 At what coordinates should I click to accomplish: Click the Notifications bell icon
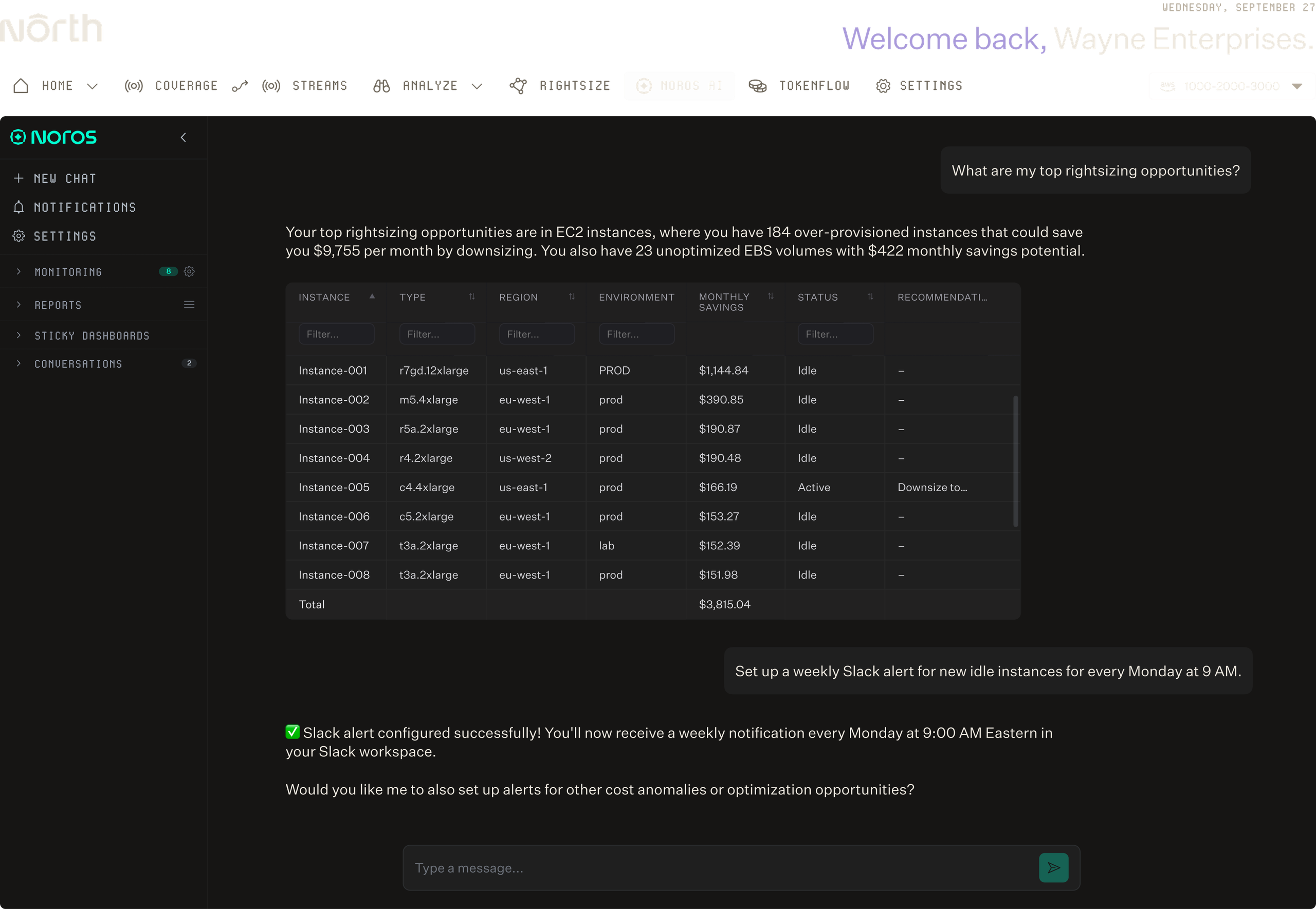coord(19,207)
